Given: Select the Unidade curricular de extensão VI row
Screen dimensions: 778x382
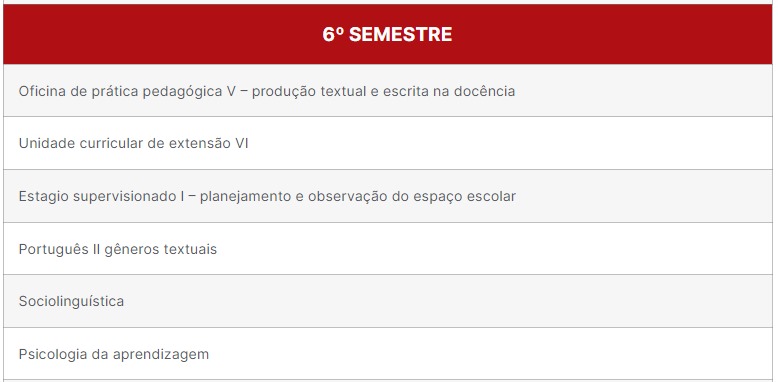Looking at the screenshot, I should pyautogui.click(x=388, y=143).
